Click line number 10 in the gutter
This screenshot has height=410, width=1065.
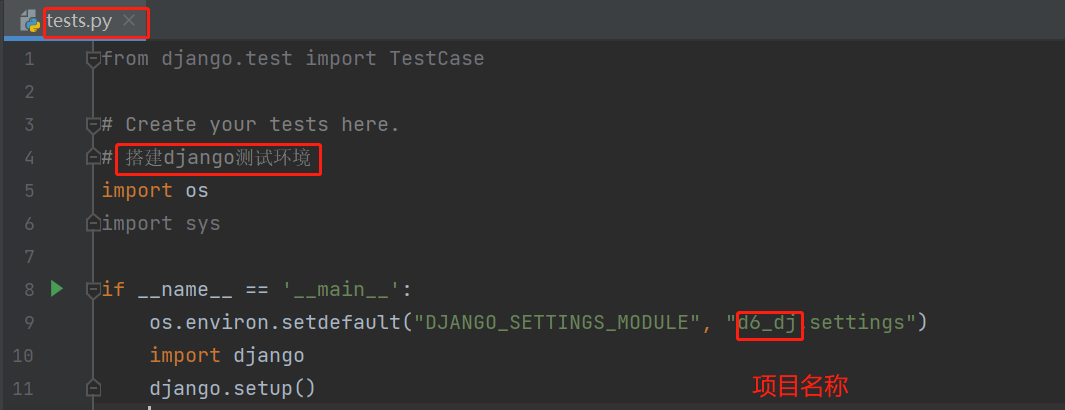click(24, 356)
